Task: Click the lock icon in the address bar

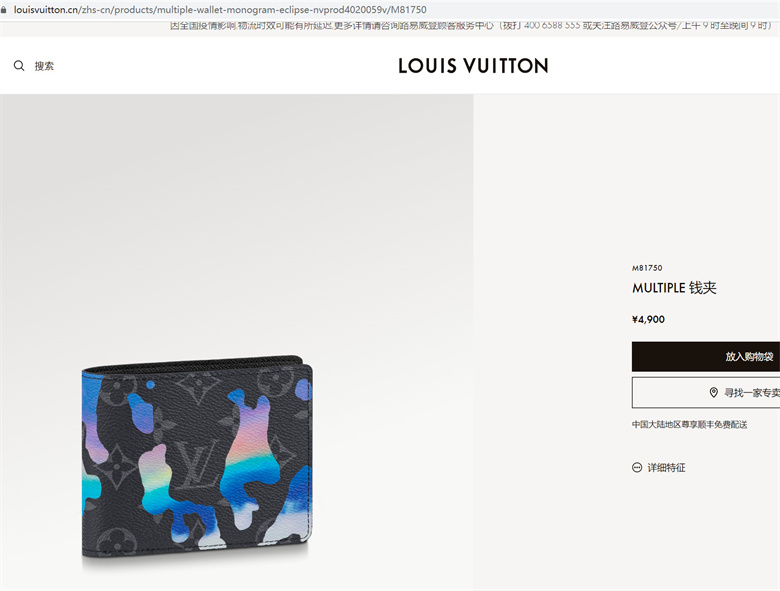Action: click(4, 9)
